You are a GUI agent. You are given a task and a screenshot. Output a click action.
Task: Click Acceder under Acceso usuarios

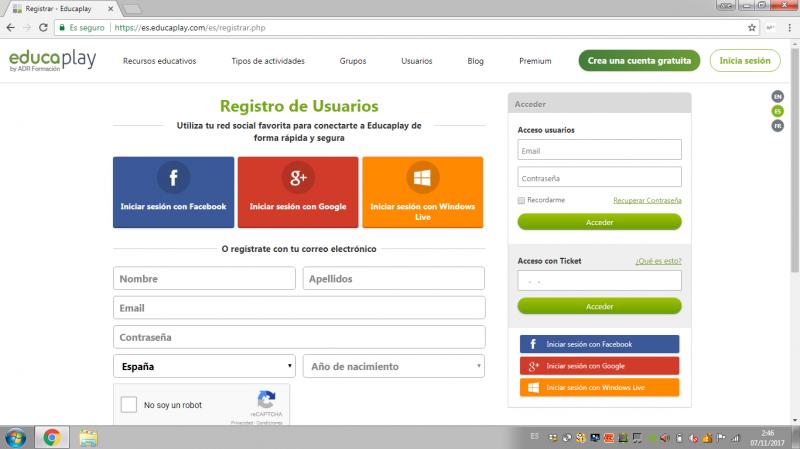(599, 222)
